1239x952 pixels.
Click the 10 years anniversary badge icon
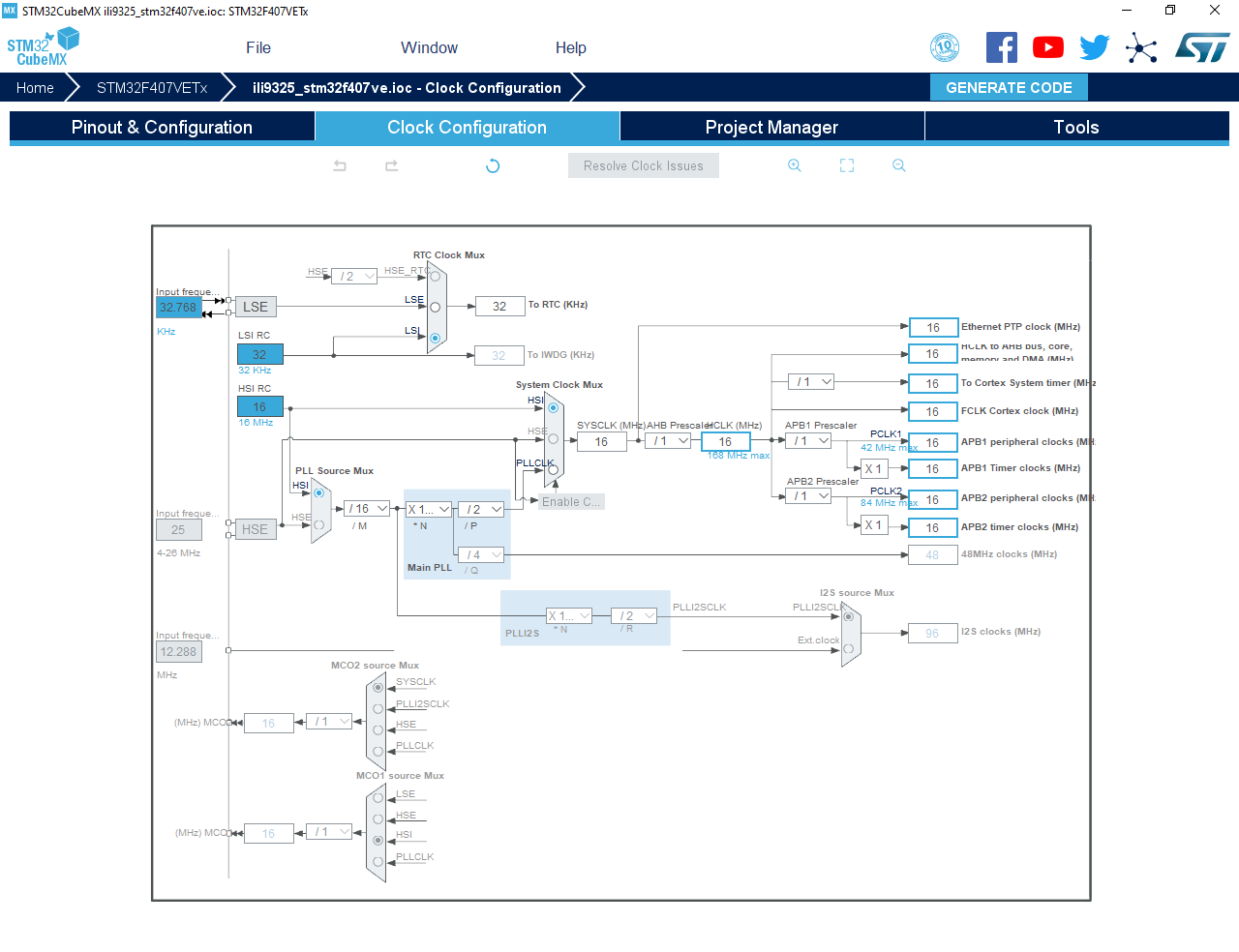click(945, 47)
